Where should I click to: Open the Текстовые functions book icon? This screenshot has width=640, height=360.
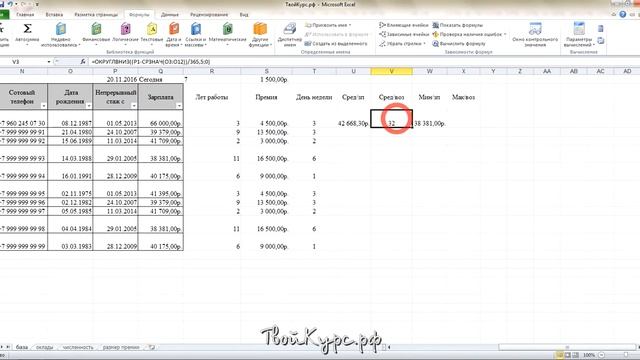tap(152, 29)
